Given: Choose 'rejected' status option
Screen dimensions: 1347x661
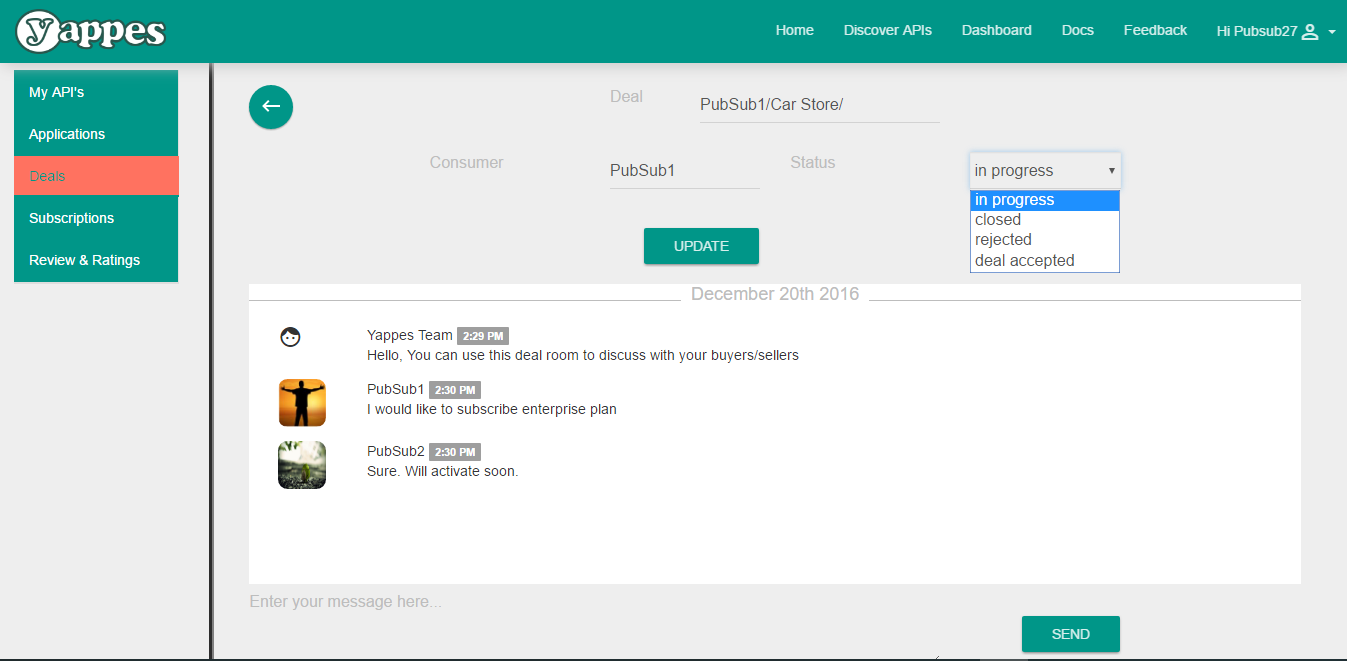Looking at the screenshot, I should [1045, 240].
